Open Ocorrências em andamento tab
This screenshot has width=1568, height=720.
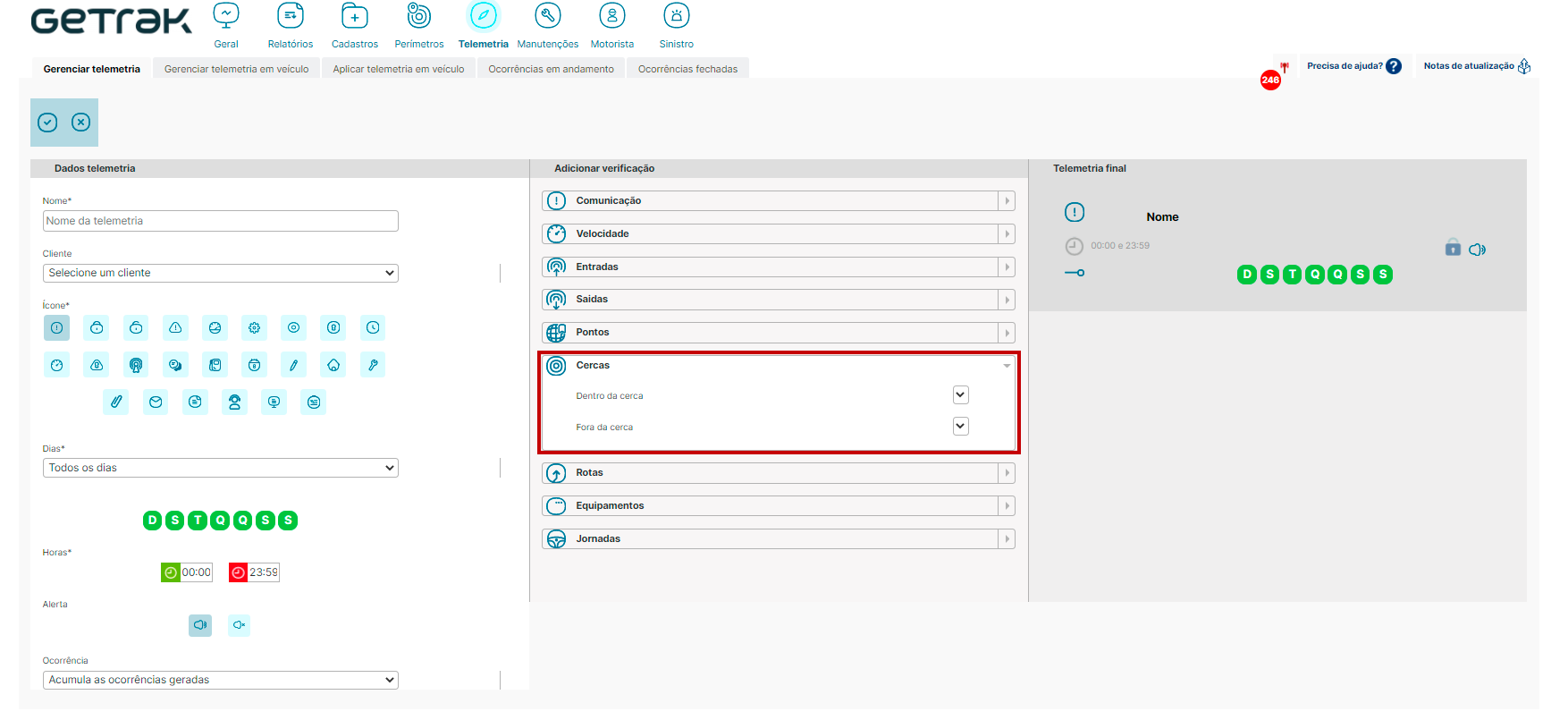pos(551,69)
